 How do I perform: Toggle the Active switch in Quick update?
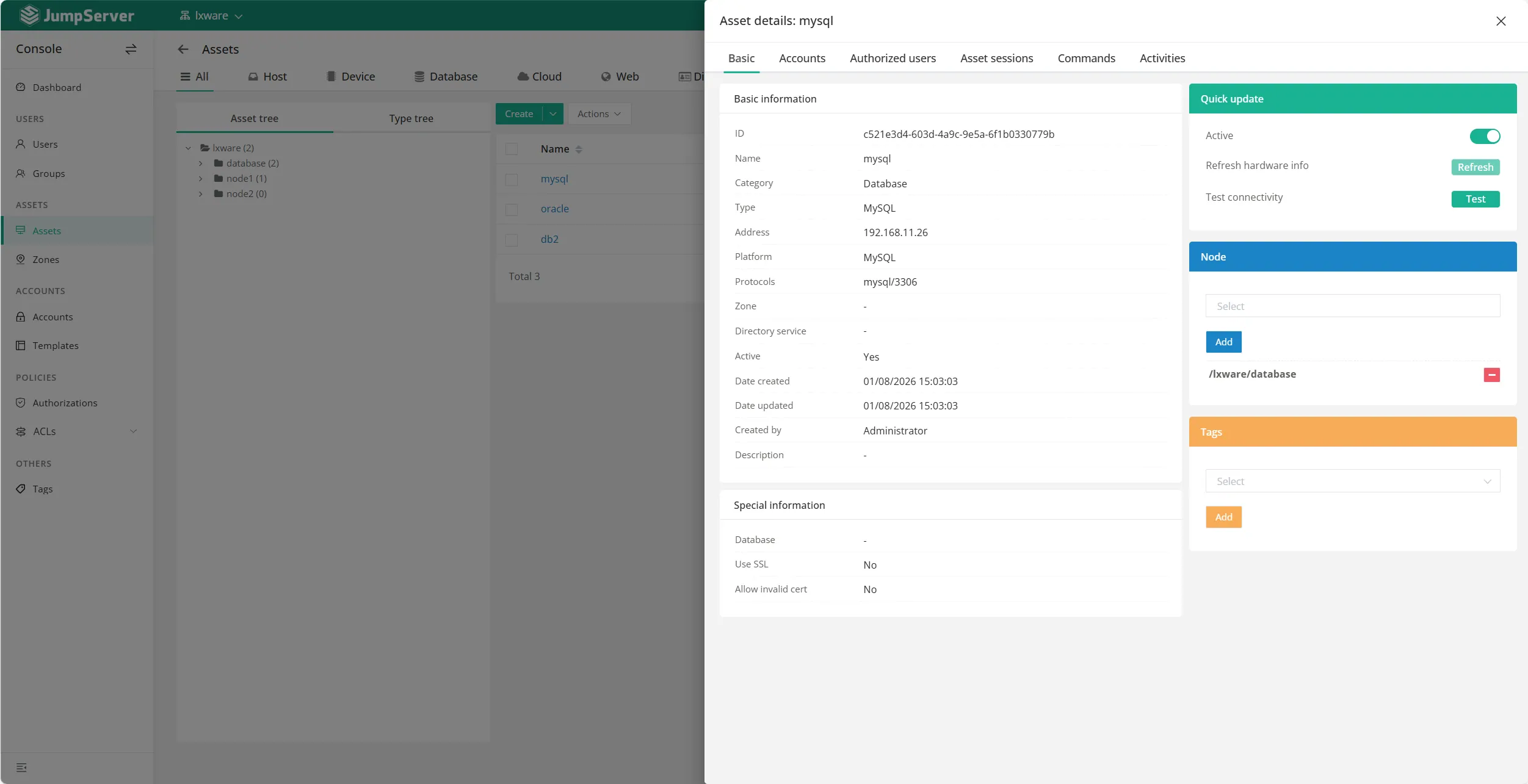point(1485,136)
